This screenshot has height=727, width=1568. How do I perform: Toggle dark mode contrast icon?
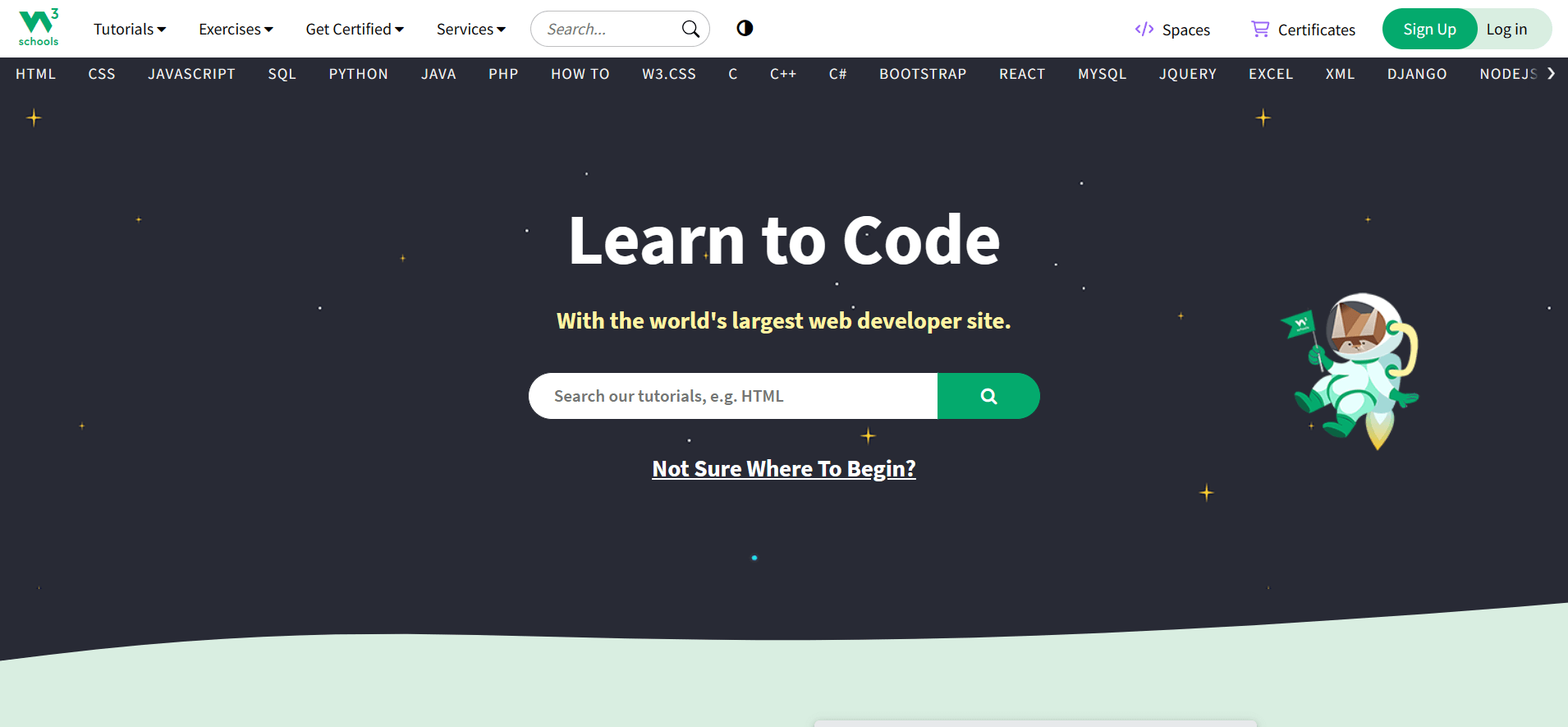745,28
